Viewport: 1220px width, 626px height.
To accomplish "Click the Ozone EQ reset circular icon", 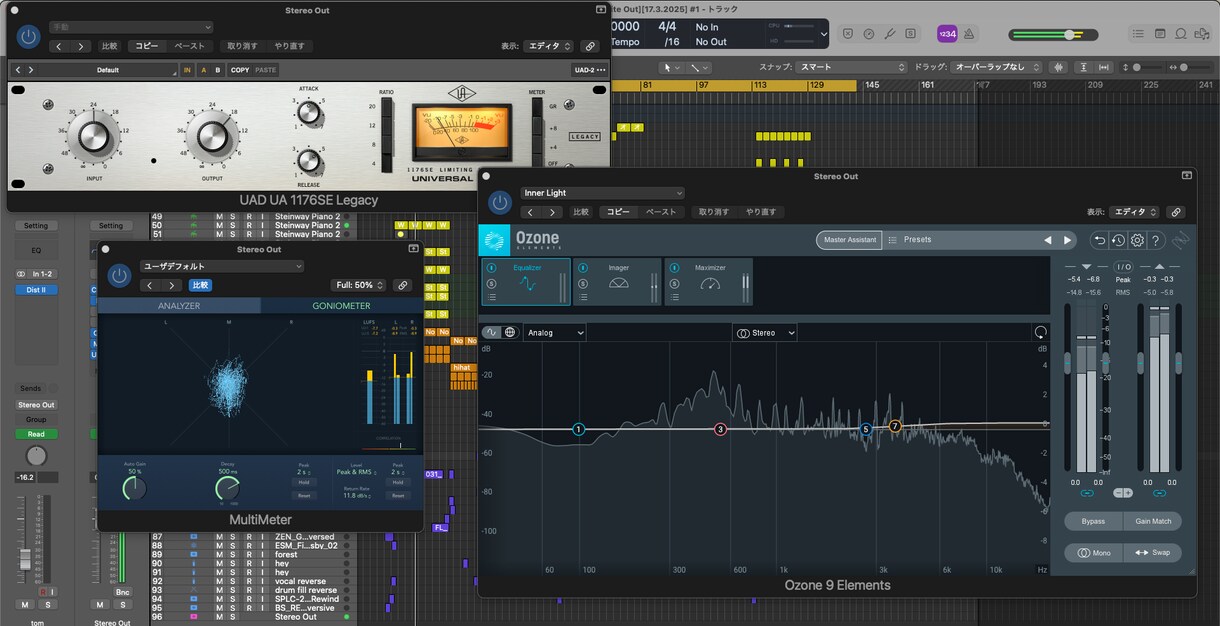I will click(x=1041, y=332).
